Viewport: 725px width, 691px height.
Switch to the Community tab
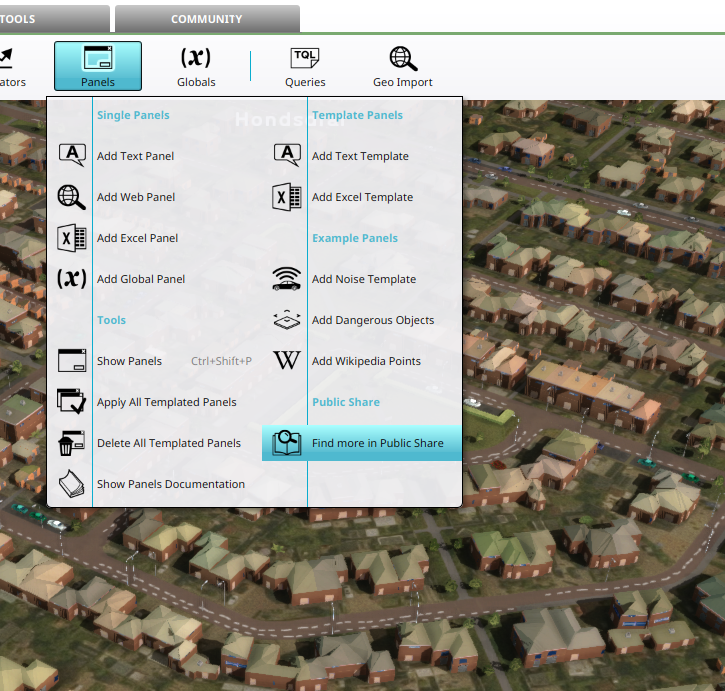[207, 19]
